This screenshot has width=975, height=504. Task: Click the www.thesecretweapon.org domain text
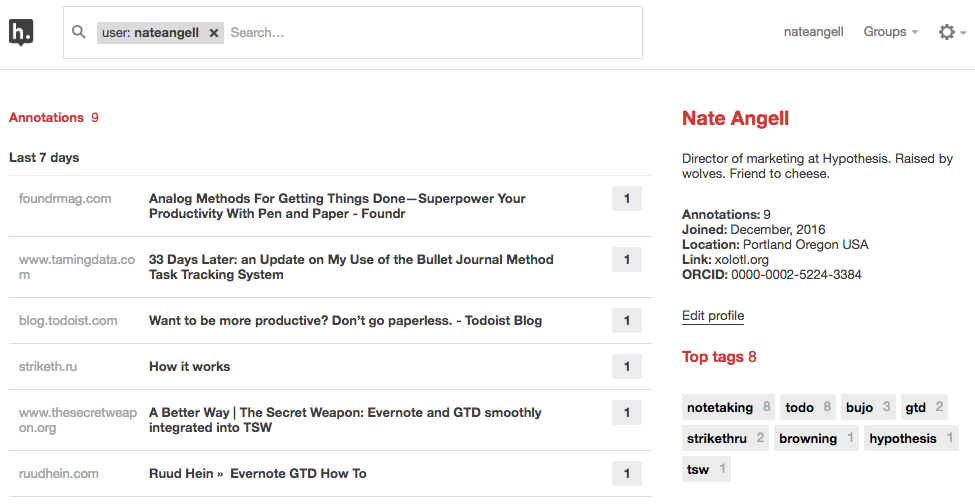(x=78, y=420)
